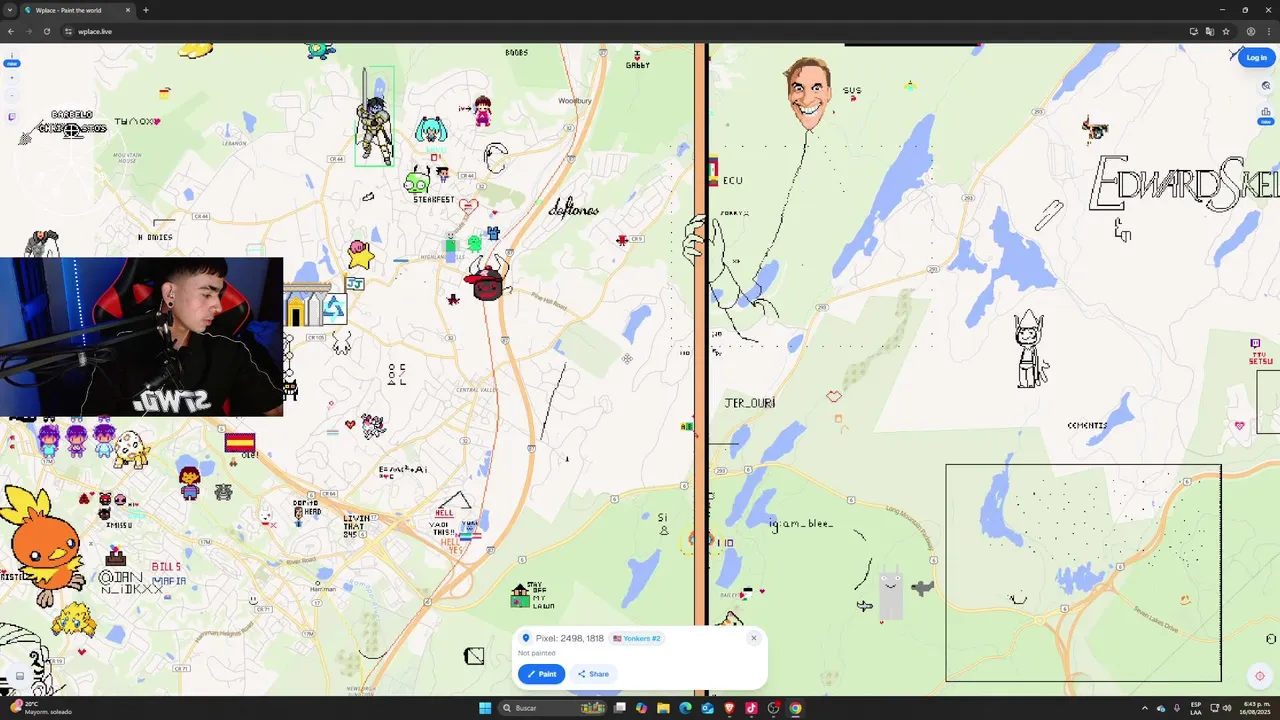
Task: Open the translate page icon
Action: tap(1210, 31)
